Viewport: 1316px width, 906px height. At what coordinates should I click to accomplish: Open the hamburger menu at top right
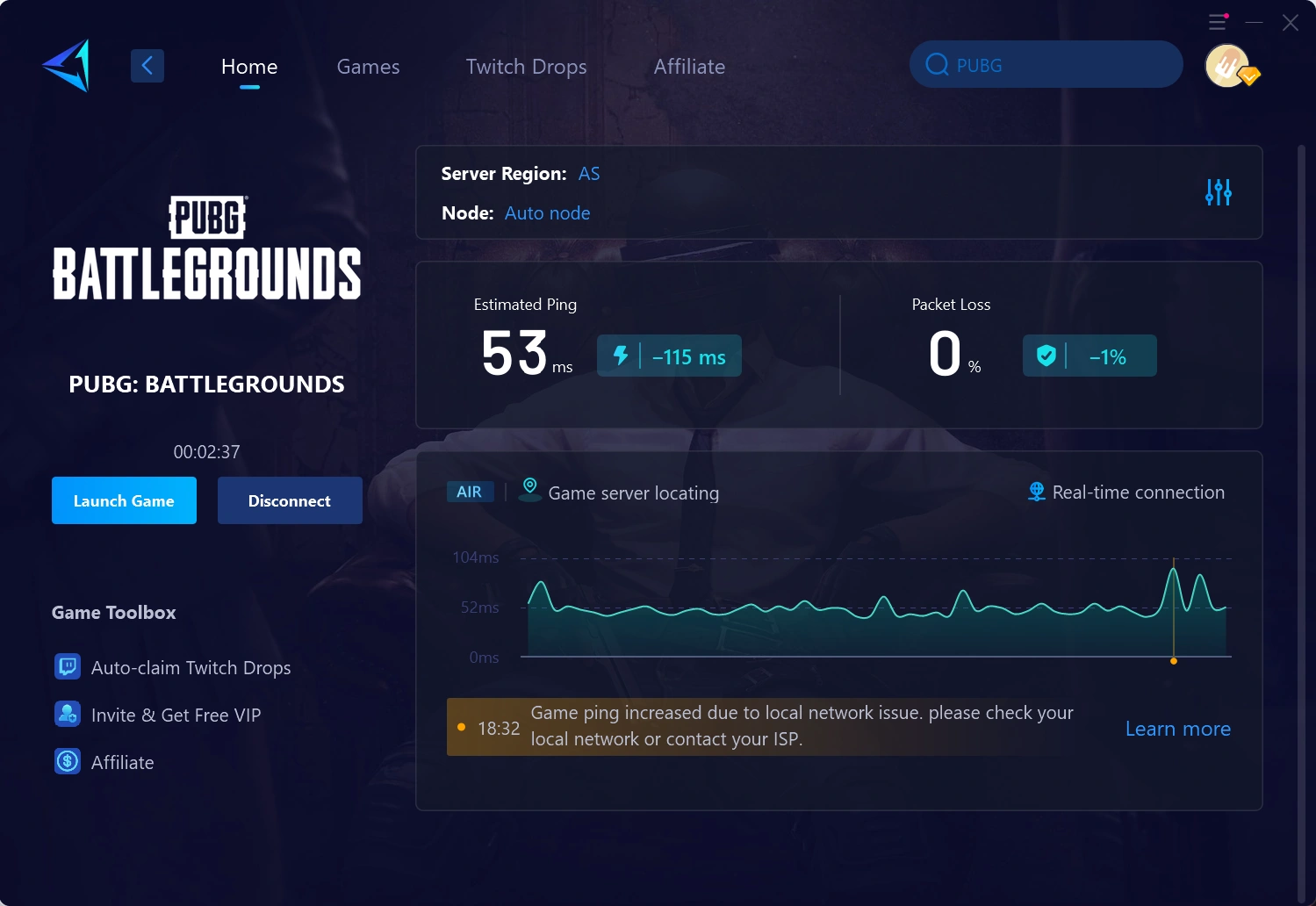pos(1218,22)
